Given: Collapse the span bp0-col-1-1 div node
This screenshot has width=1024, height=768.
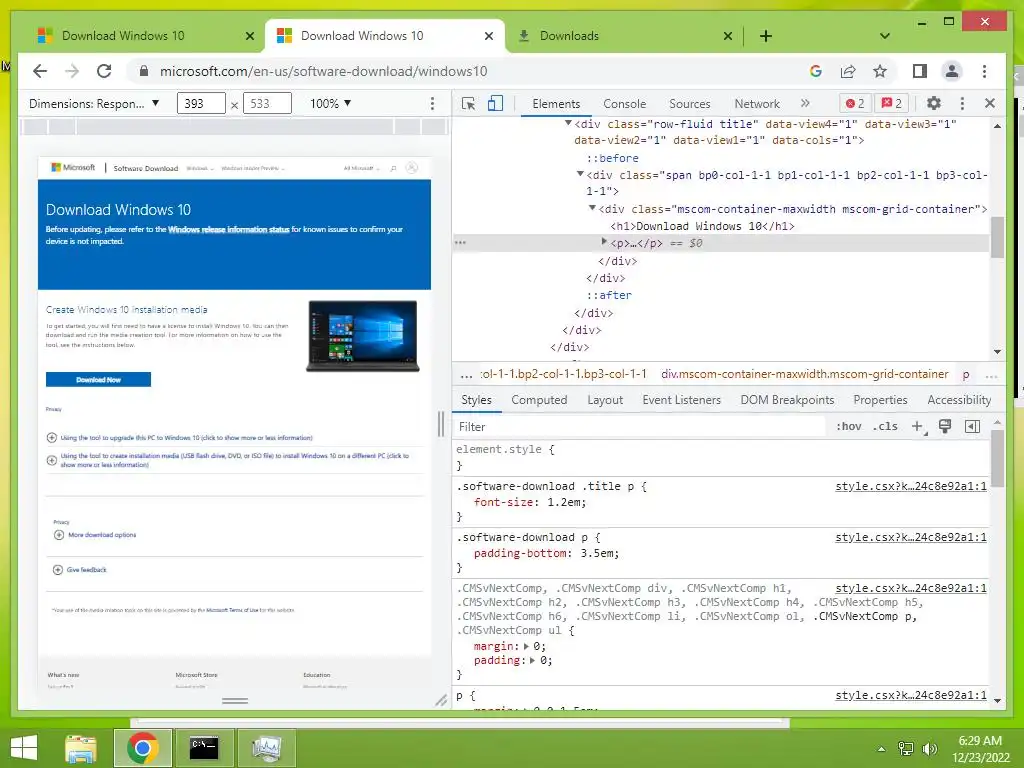Looking at the screenshot, I should (x=580, y=174).
